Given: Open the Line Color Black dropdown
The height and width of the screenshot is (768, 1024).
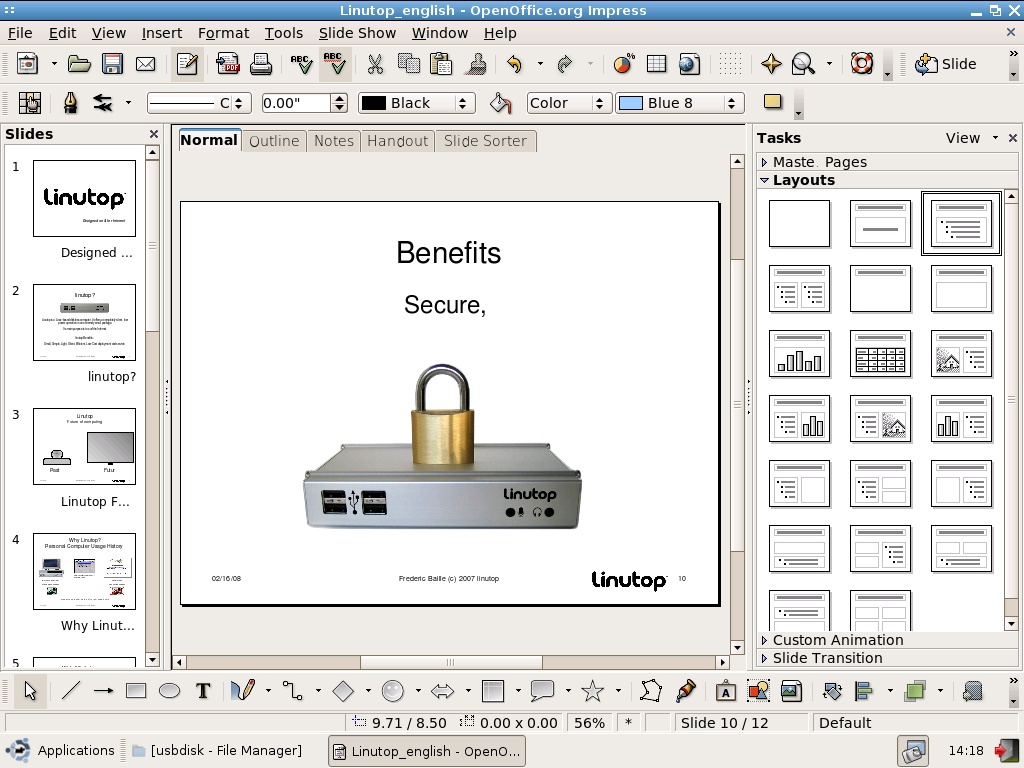Looking at the screenshot, I should pyautogui.click(x=417, y=103).
